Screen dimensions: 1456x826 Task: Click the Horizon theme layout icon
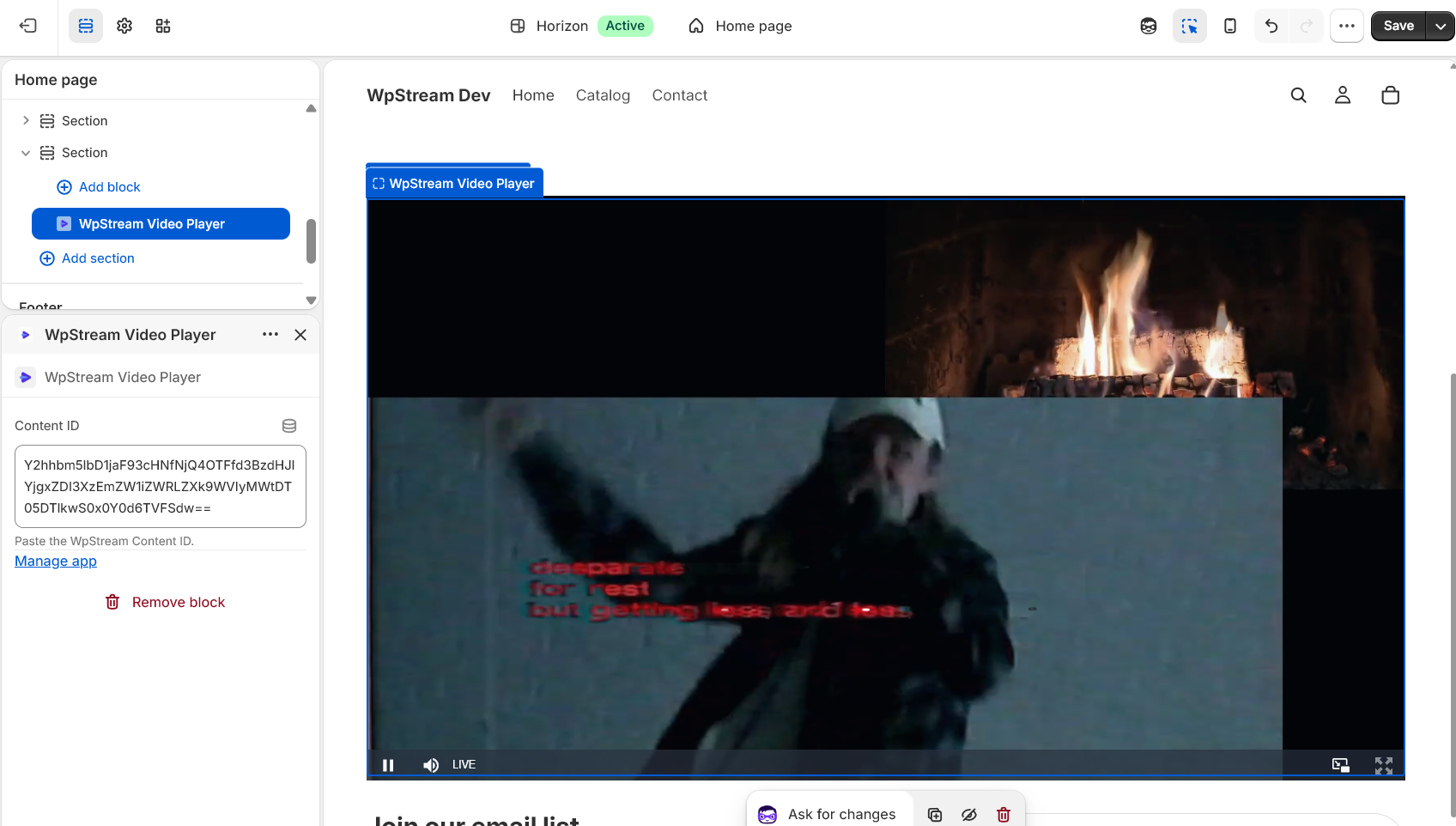coord(518,26)
